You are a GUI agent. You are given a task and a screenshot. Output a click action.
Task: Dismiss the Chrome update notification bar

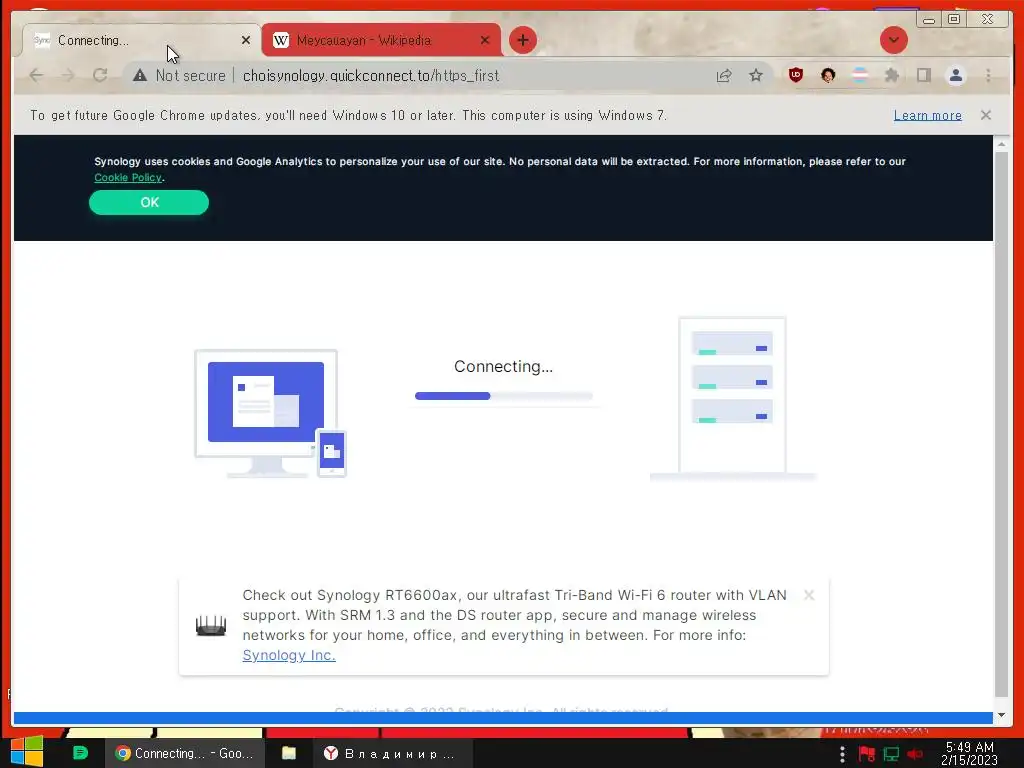coord(985,115)
